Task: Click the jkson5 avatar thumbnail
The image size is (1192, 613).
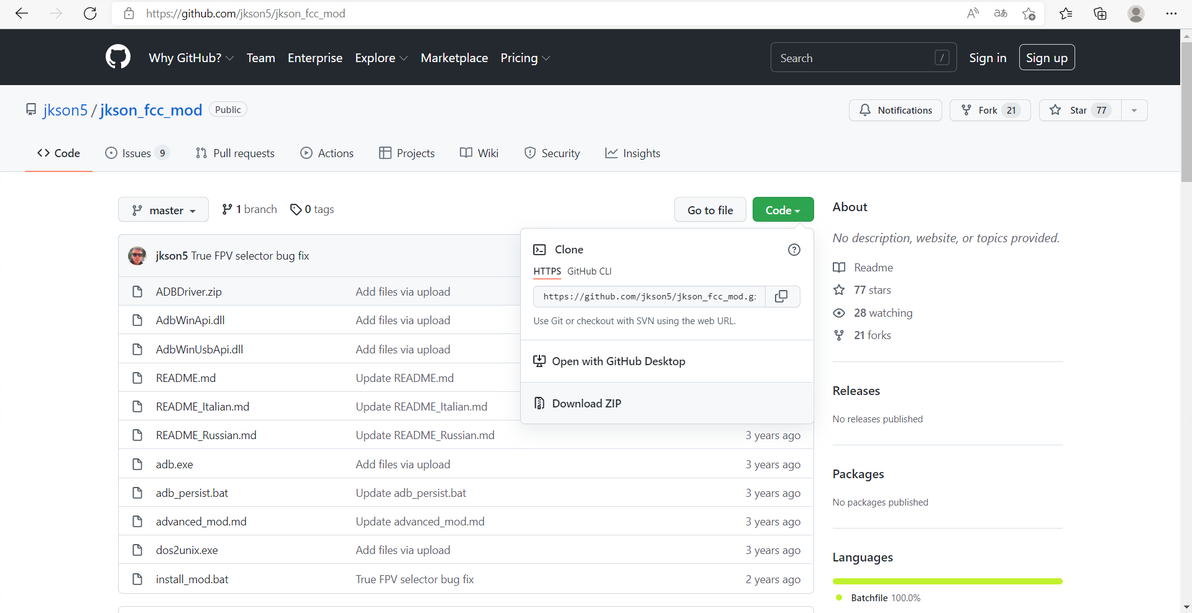Action: click(x=138, y=256)
